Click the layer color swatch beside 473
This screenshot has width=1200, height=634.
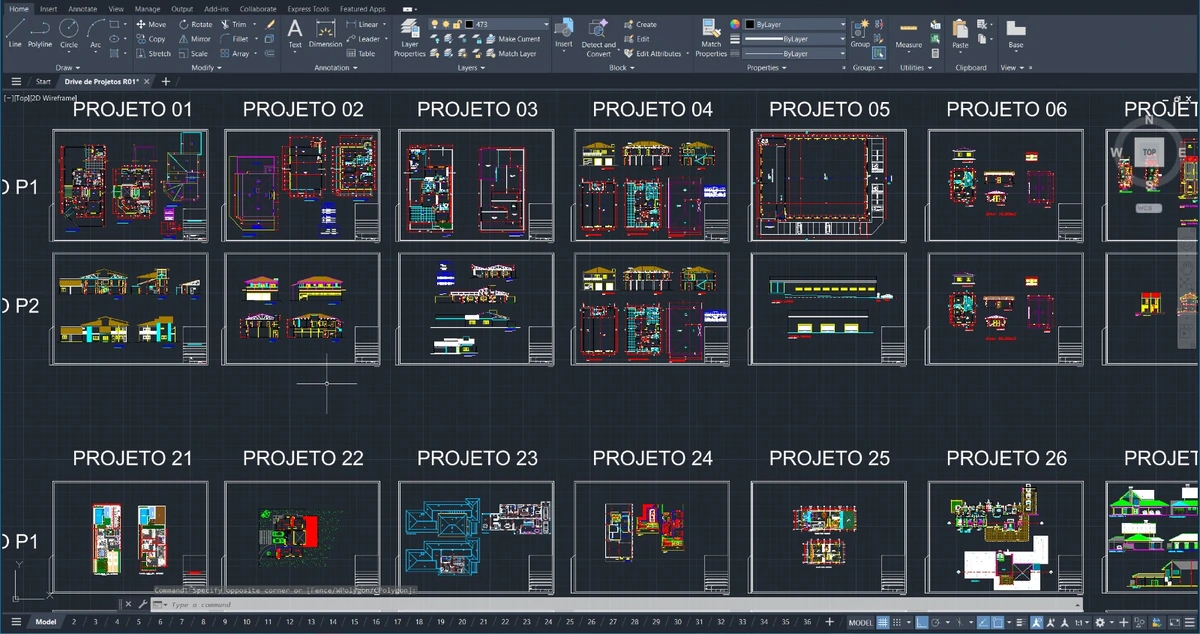pyautogui.click(x=469, y=24)
